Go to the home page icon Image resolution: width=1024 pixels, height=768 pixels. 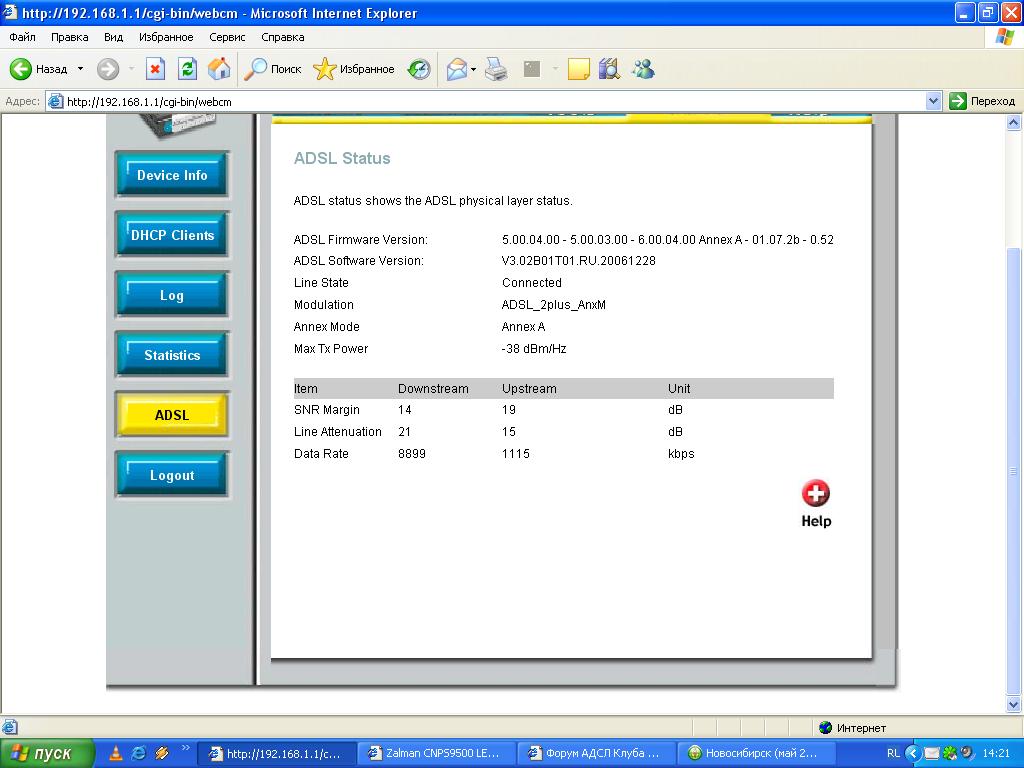pyautogui.click(x=219, y=69)
